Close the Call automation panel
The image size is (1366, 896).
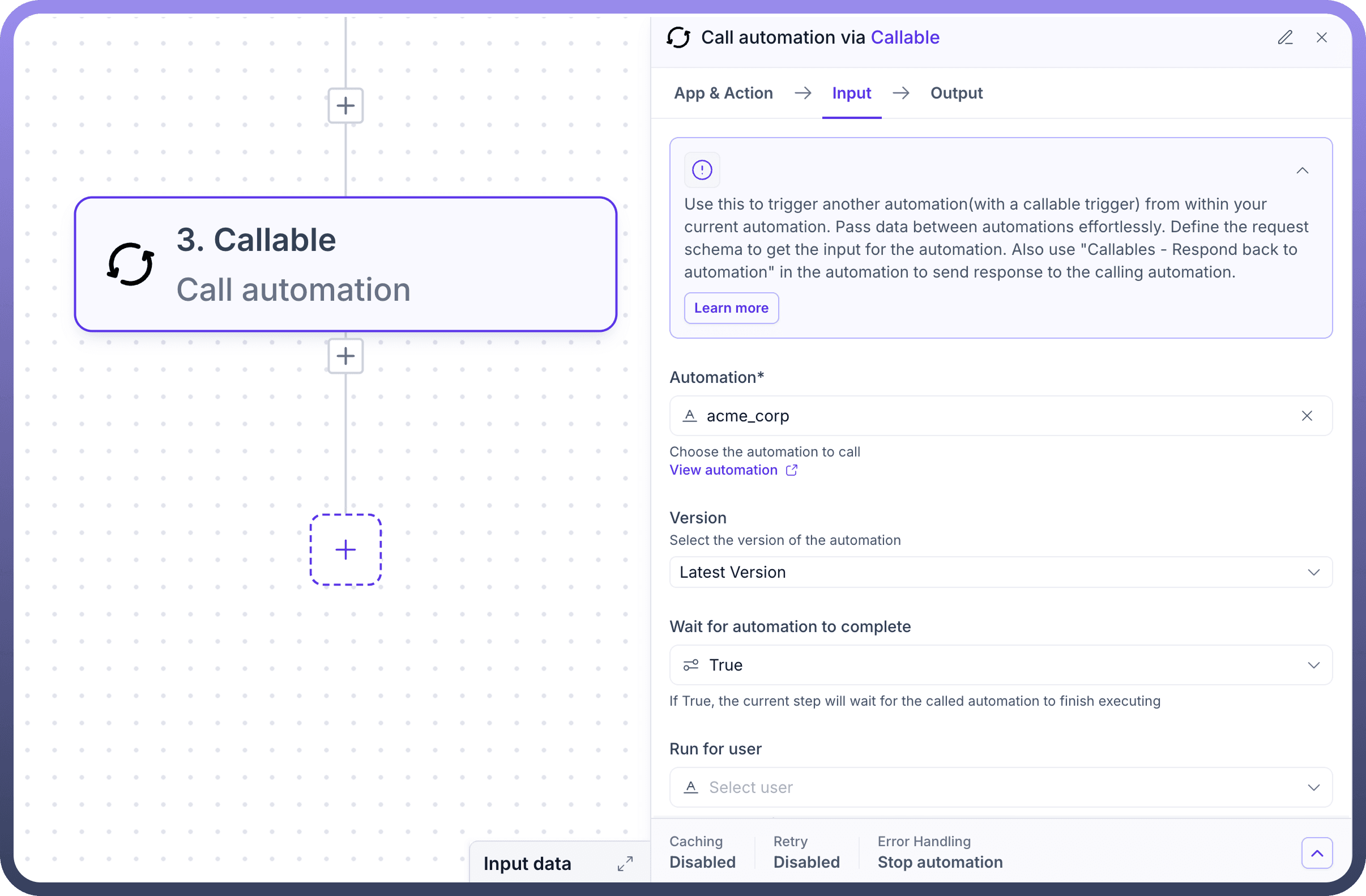click(1322, 38)
